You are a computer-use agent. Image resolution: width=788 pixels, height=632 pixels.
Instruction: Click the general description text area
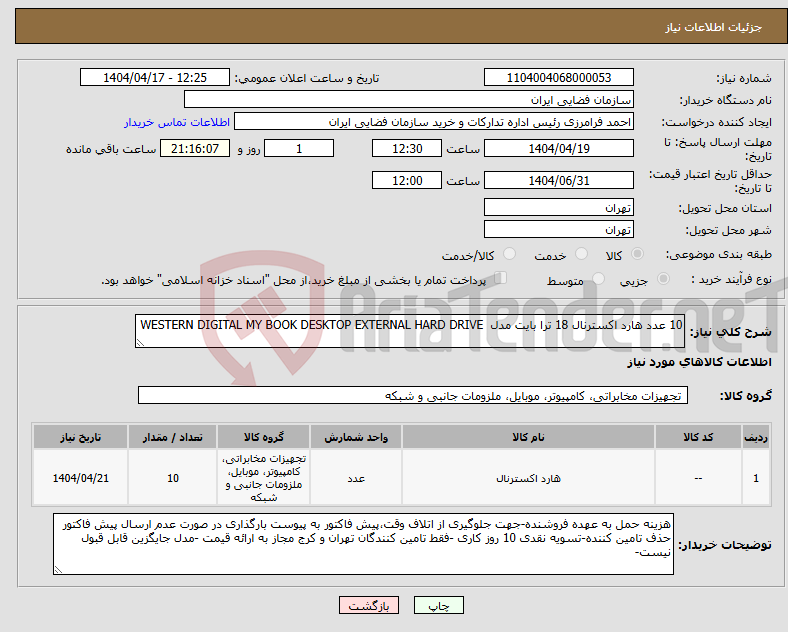point(410,331)
